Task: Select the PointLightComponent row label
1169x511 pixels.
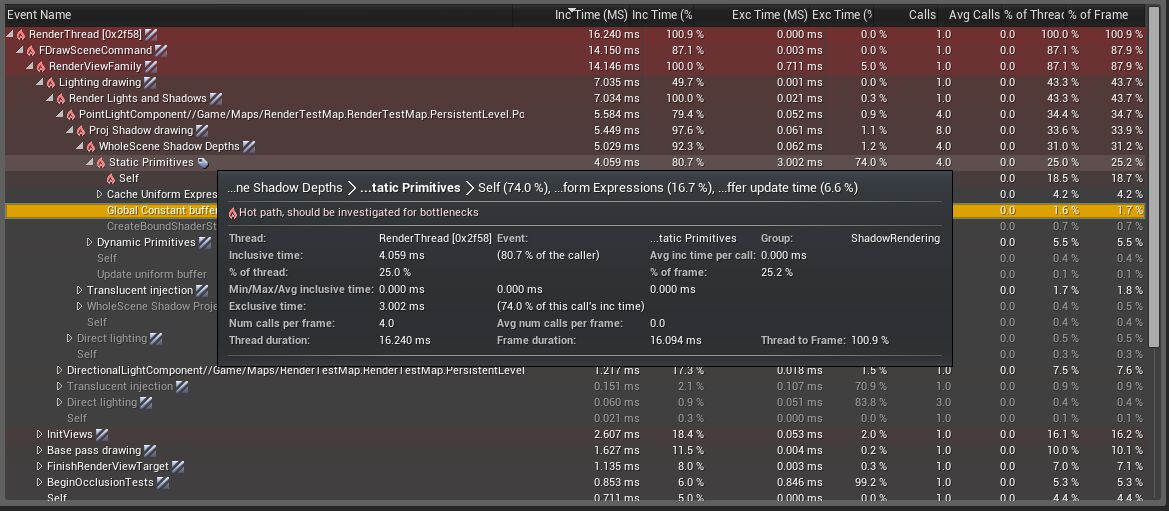Action: tap(301, 115)
